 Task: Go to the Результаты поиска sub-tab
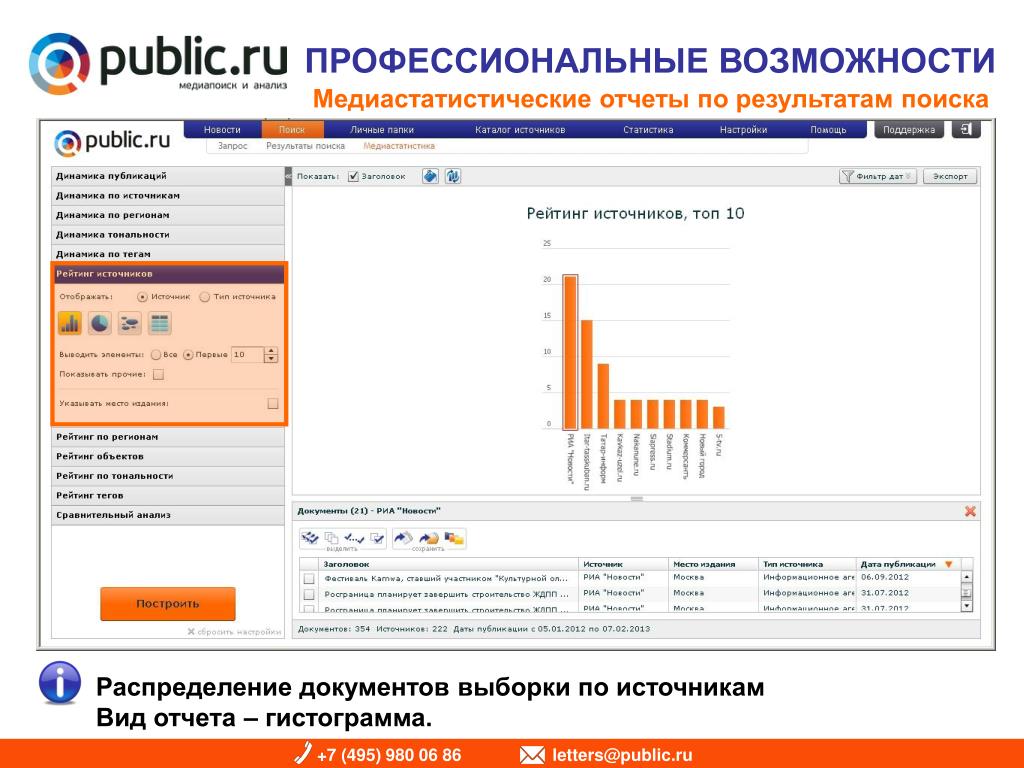305,146
